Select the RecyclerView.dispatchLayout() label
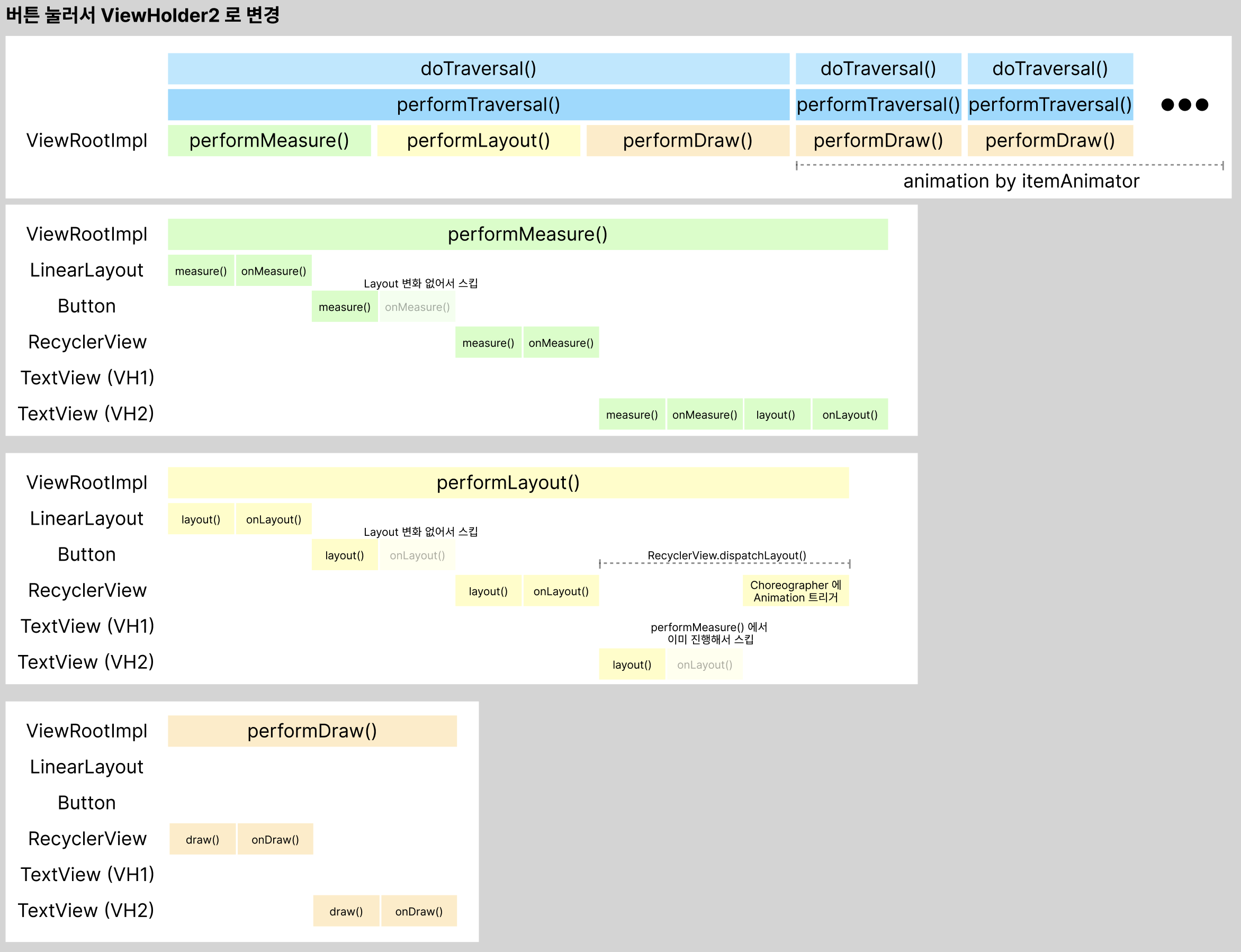Image resolution: width=1241 pixels, height=952 pixels. coord(726,555)
